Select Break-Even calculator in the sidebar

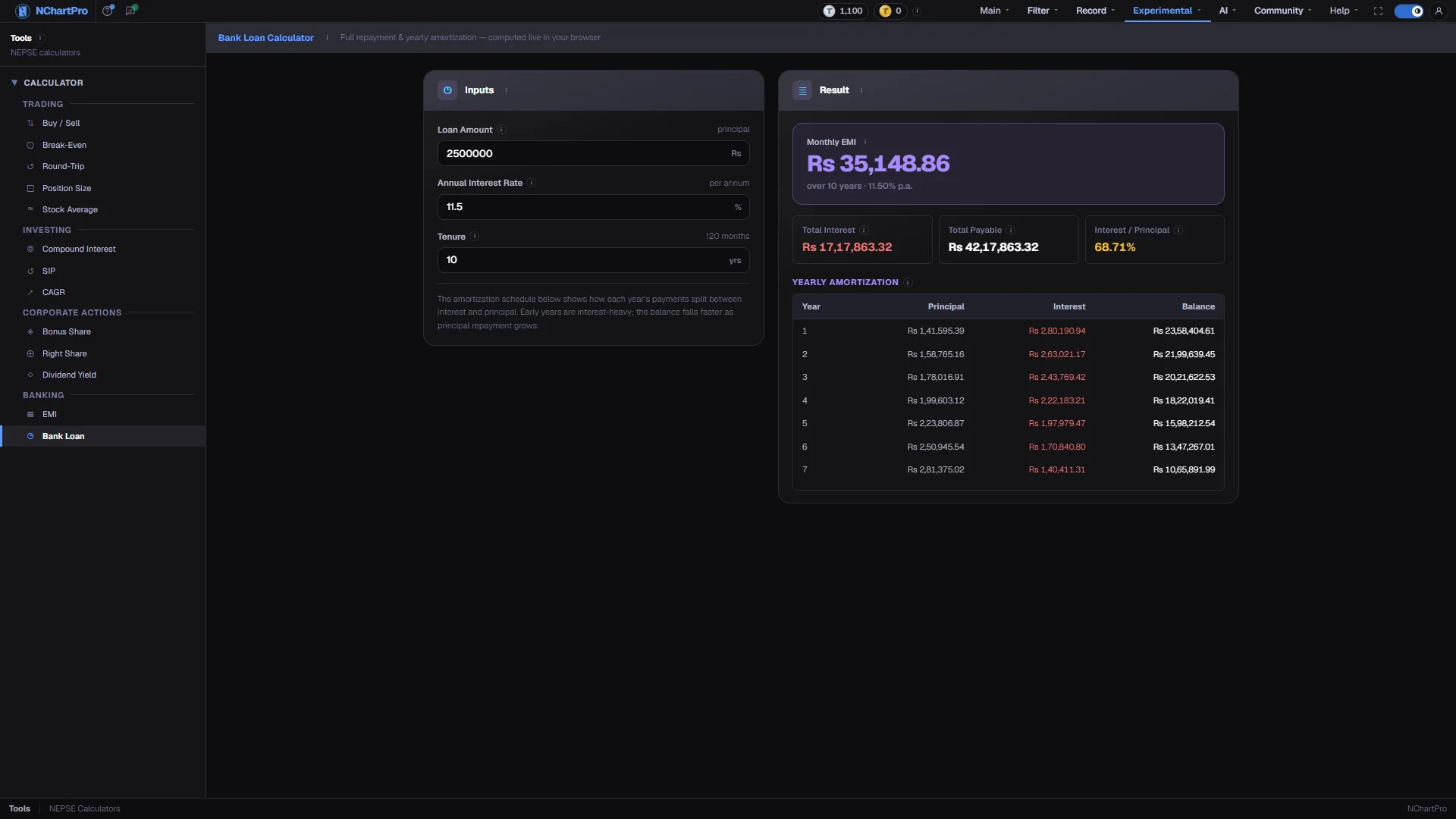pyautogui.click(x=102, y=145)
